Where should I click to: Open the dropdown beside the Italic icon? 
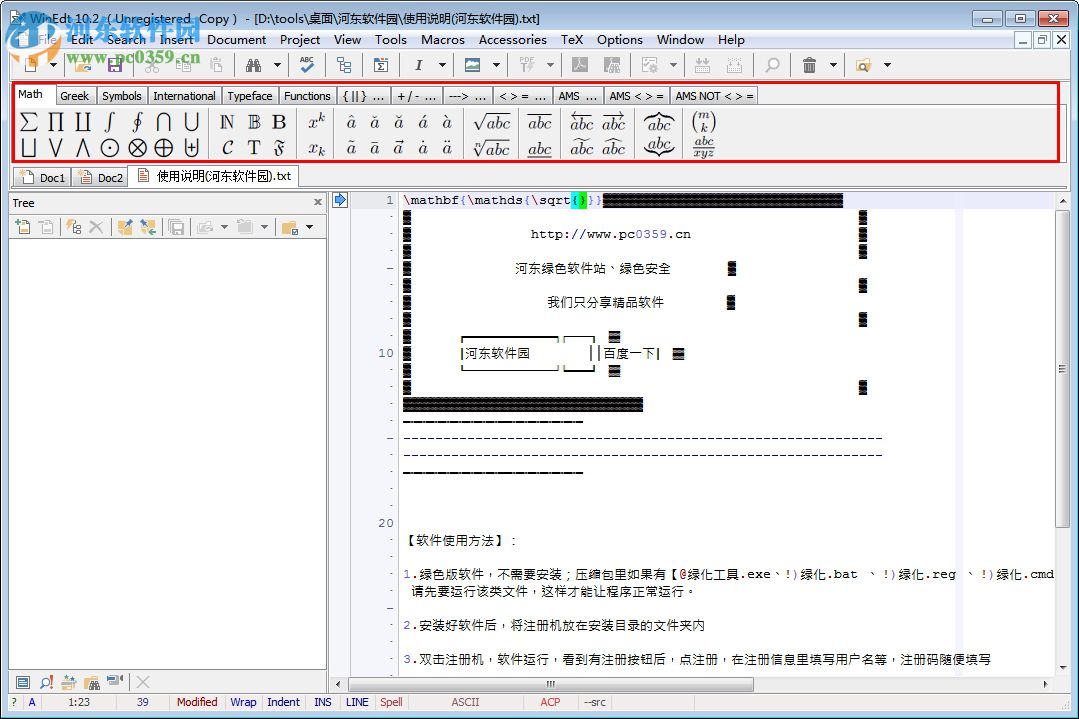click(443, 65)
